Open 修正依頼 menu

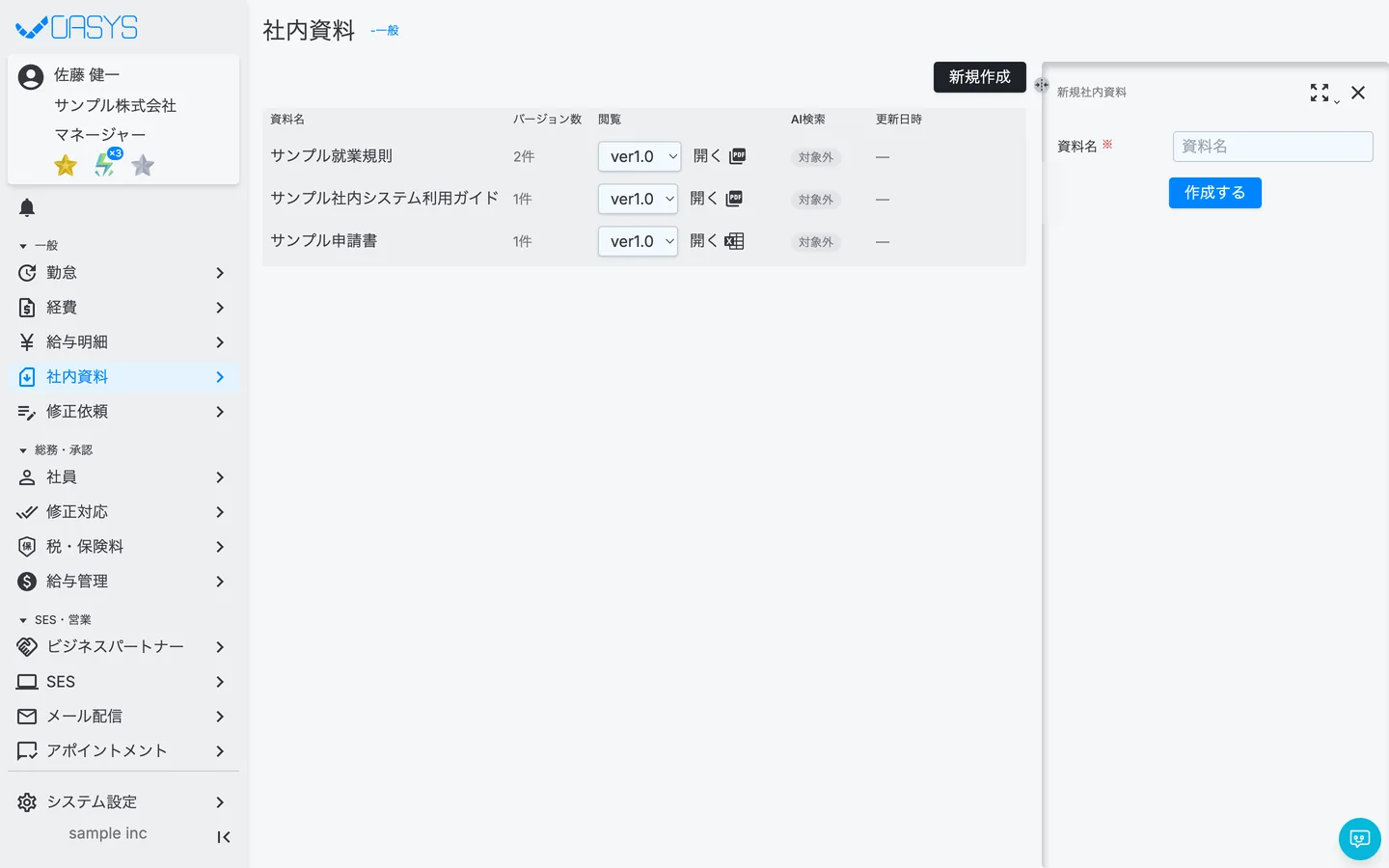coord(123,412)
